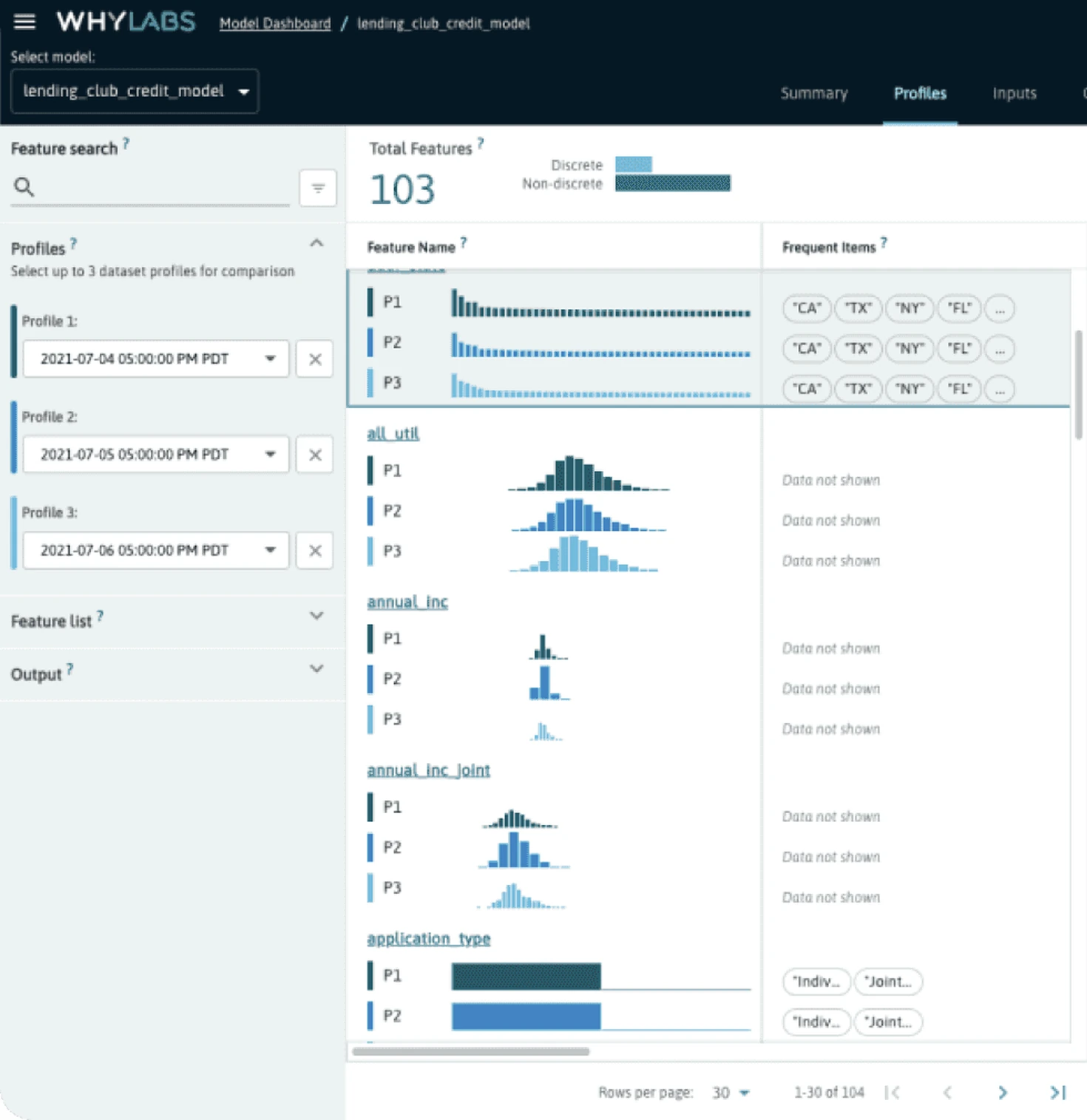Show help for Feature Name column

coord(464,242)
